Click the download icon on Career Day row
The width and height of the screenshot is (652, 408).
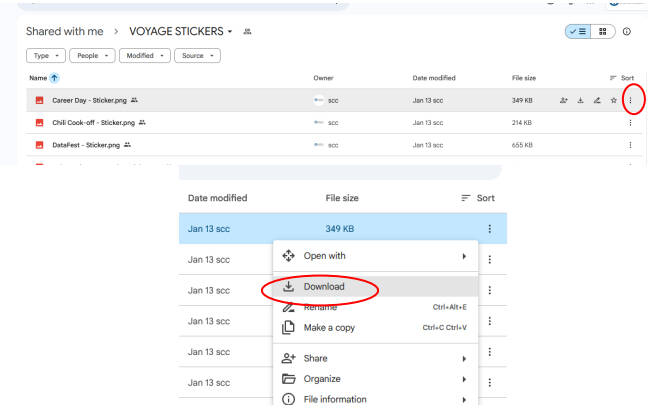(x=580, y=100)
